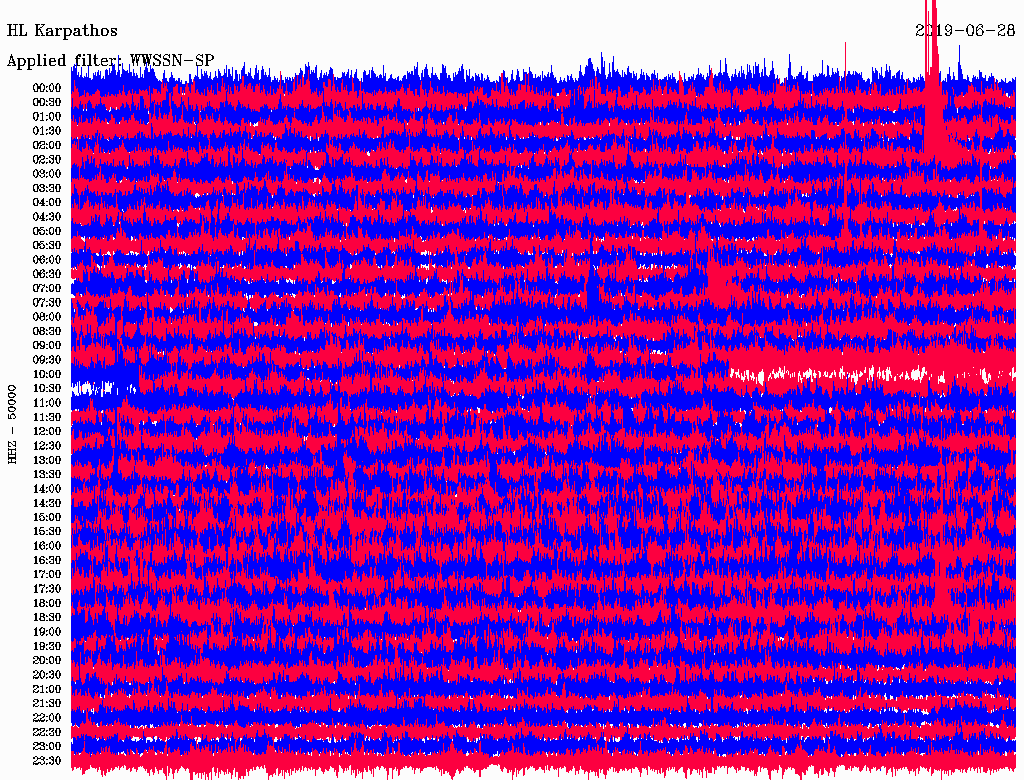Select the 04:30 time label
The width and height of the screenshot is (1024, 780).
[x=47, y=217]
